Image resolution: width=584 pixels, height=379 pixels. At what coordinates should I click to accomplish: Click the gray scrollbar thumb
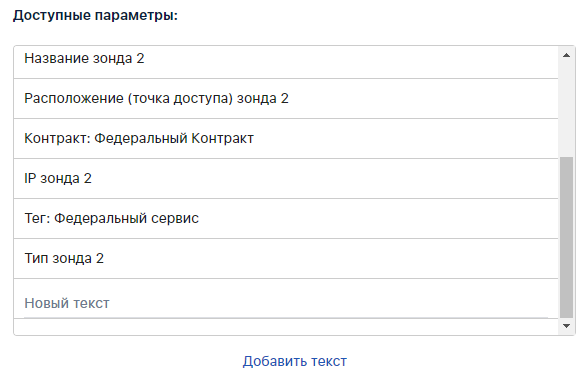click(566, 238)
